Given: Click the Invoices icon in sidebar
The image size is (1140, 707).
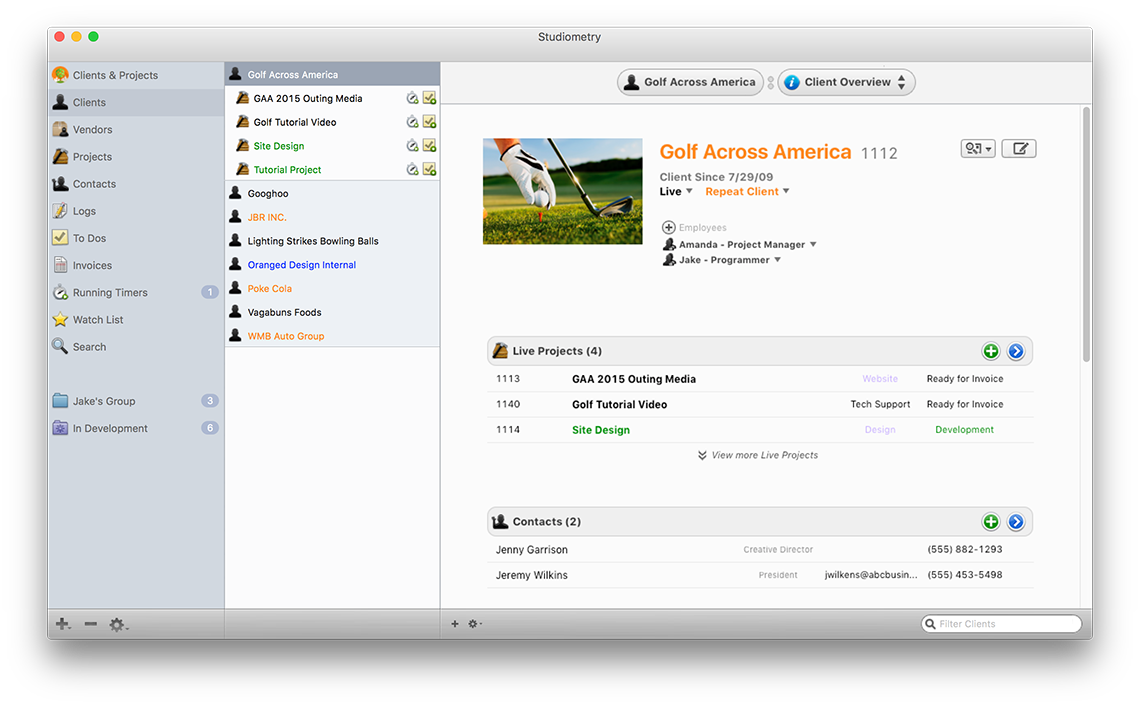Looking at the screenshot, I should pos(60,265).
